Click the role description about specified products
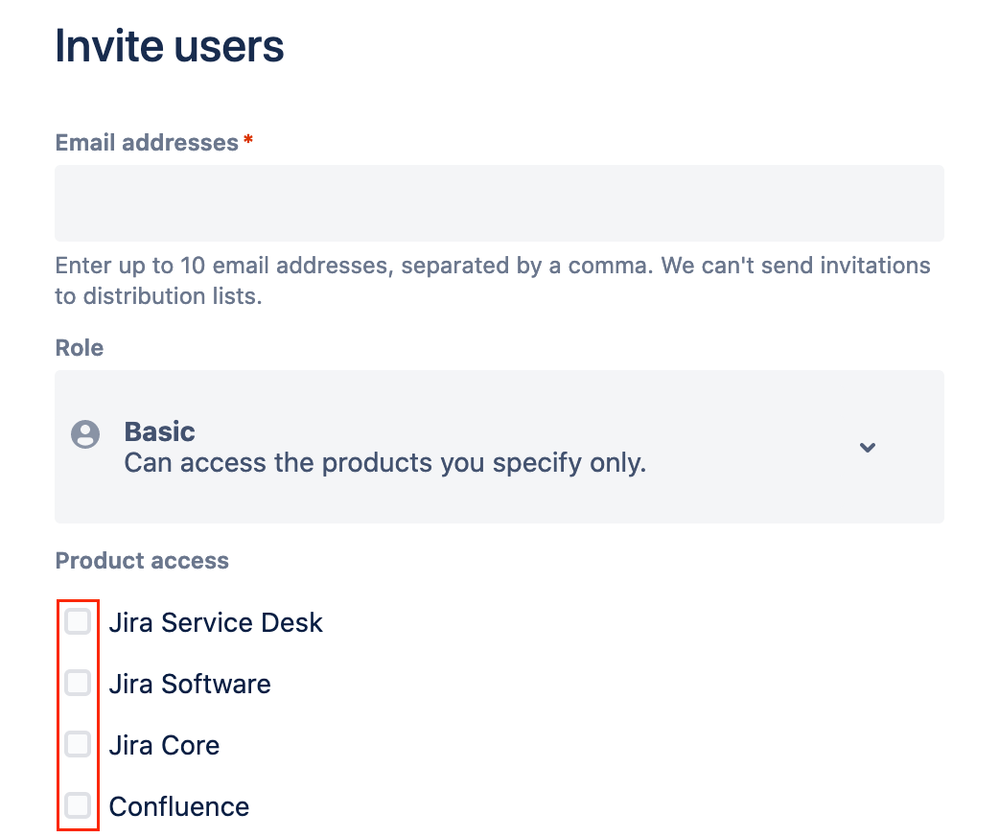The height and width of the screenshot is (838, 999). pyautogui.click(x=385, y=463)
